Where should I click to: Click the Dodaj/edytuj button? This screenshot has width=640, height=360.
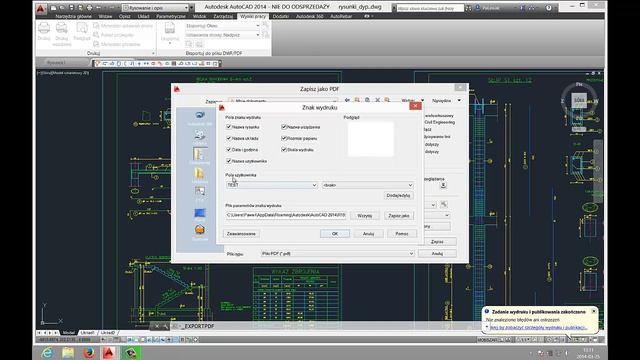pos(398,196)
